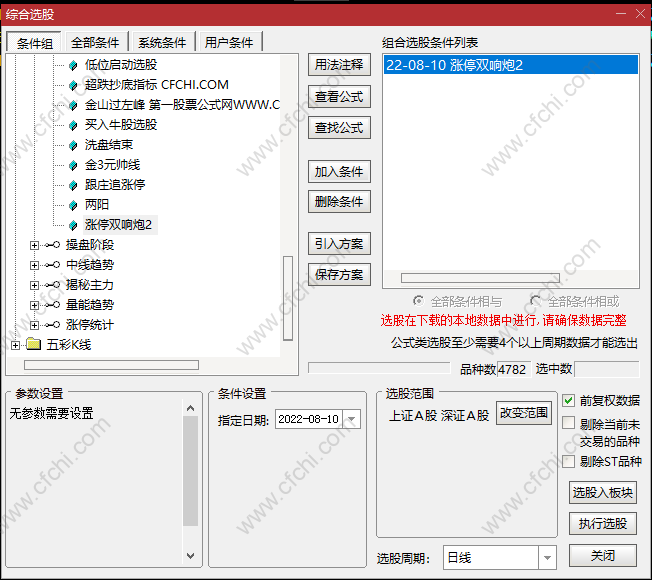Click the 执行选股 button
Viewport: 652px width, 580px height.
(603, 523)
